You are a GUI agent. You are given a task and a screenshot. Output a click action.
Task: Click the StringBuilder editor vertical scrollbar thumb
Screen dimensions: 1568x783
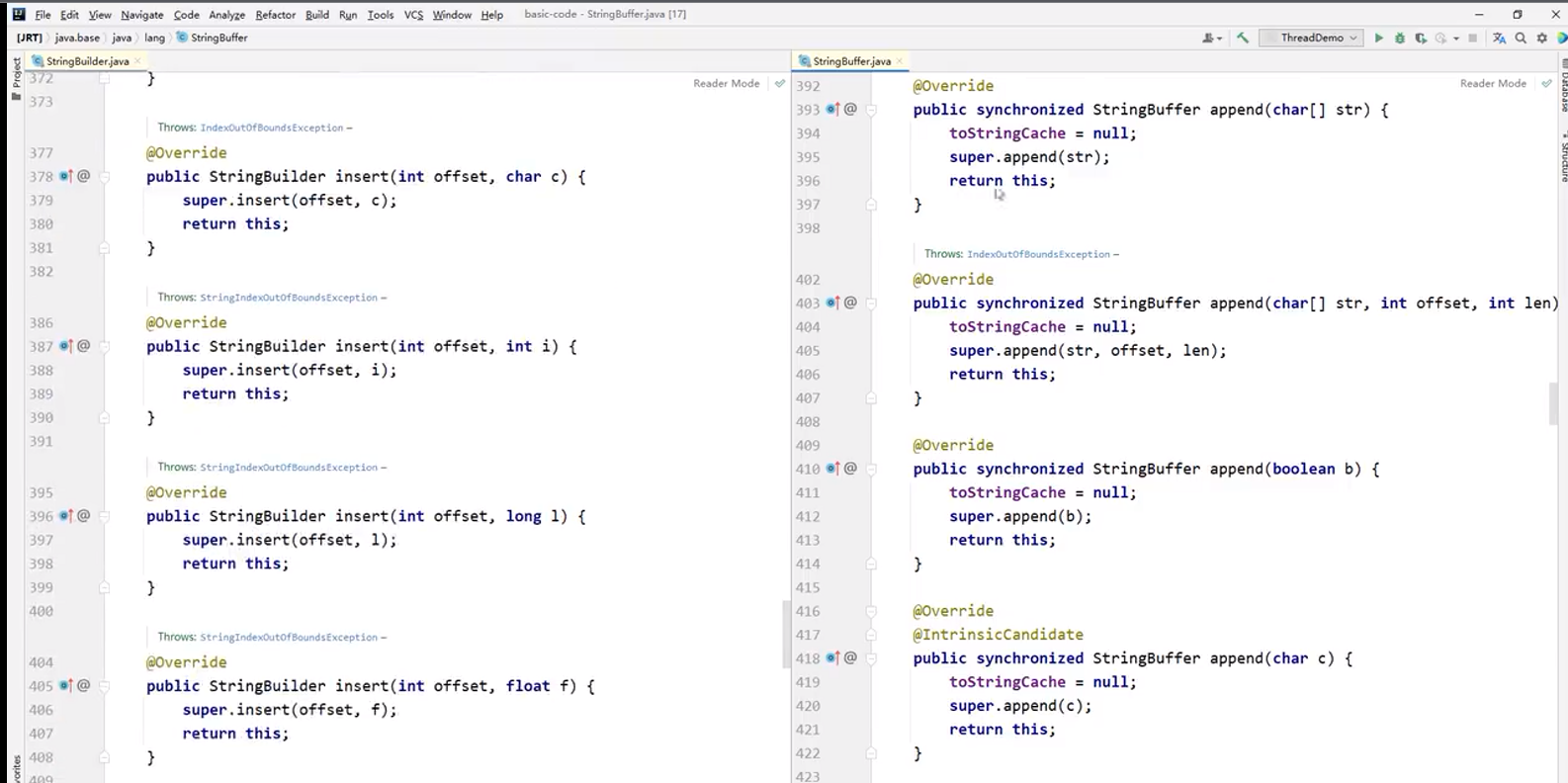(787, 635)
